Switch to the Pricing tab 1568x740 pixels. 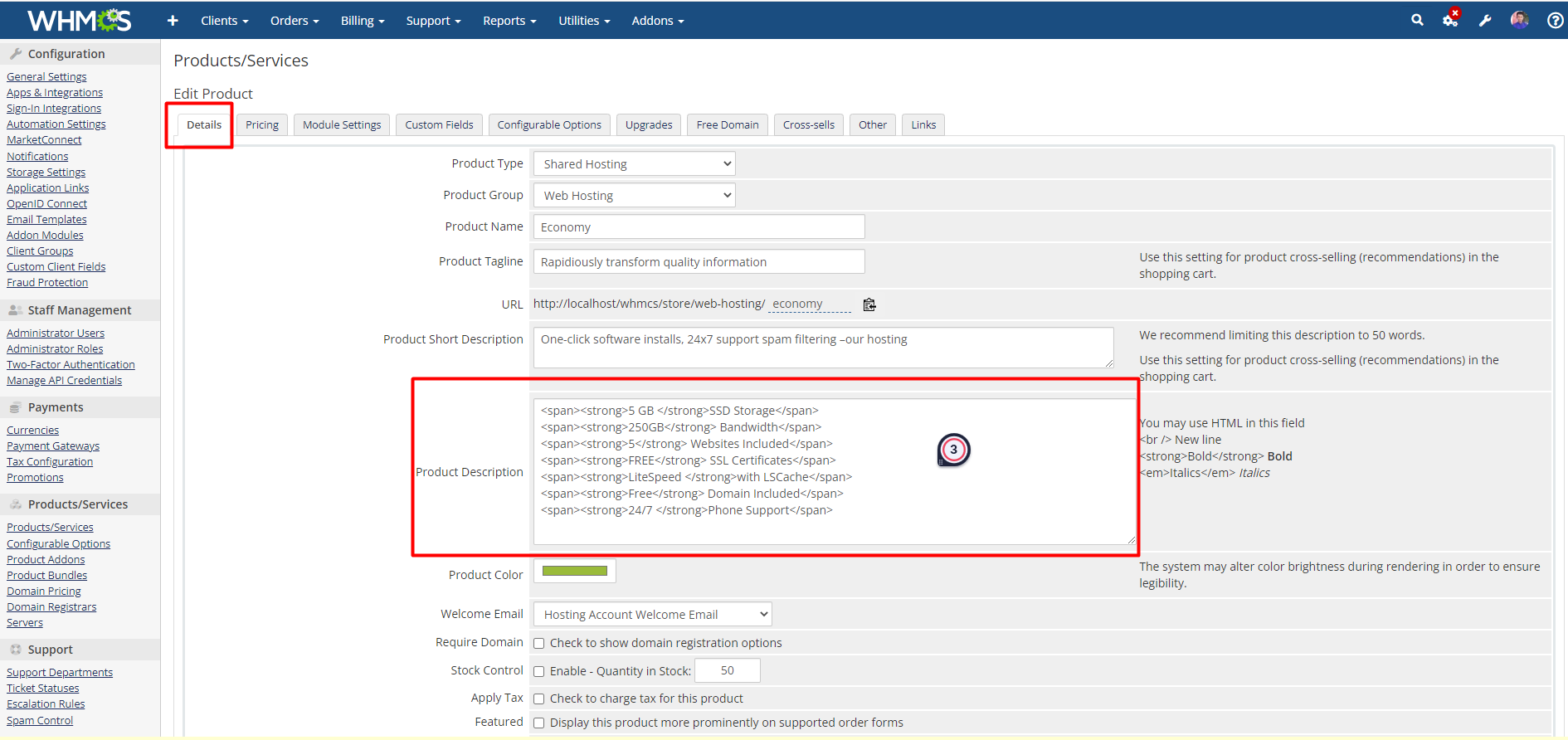pyautogui.click(x=262, y=125)
